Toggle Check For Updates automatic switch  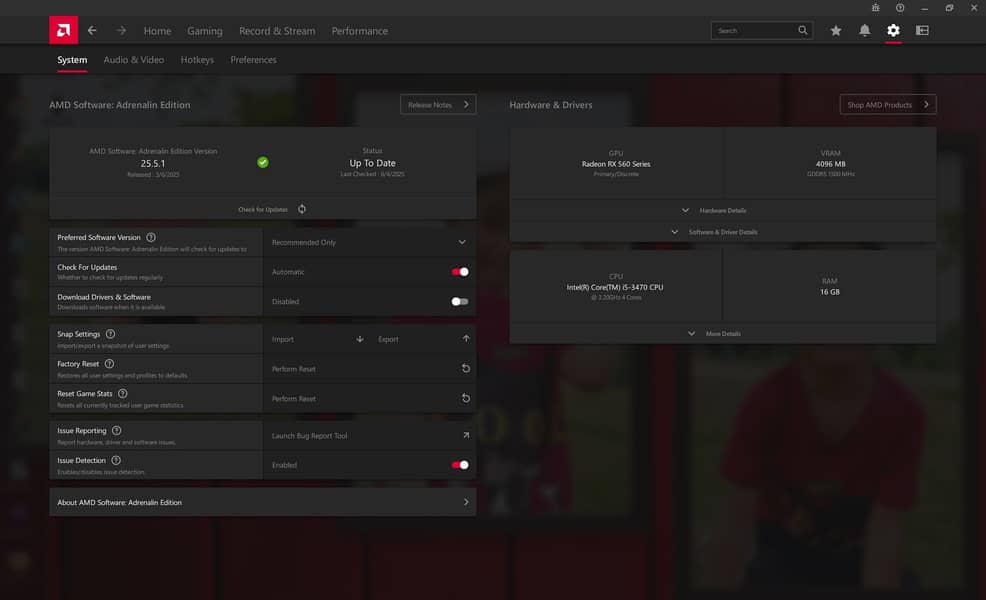pyautogui.click(x=460, y=272)
